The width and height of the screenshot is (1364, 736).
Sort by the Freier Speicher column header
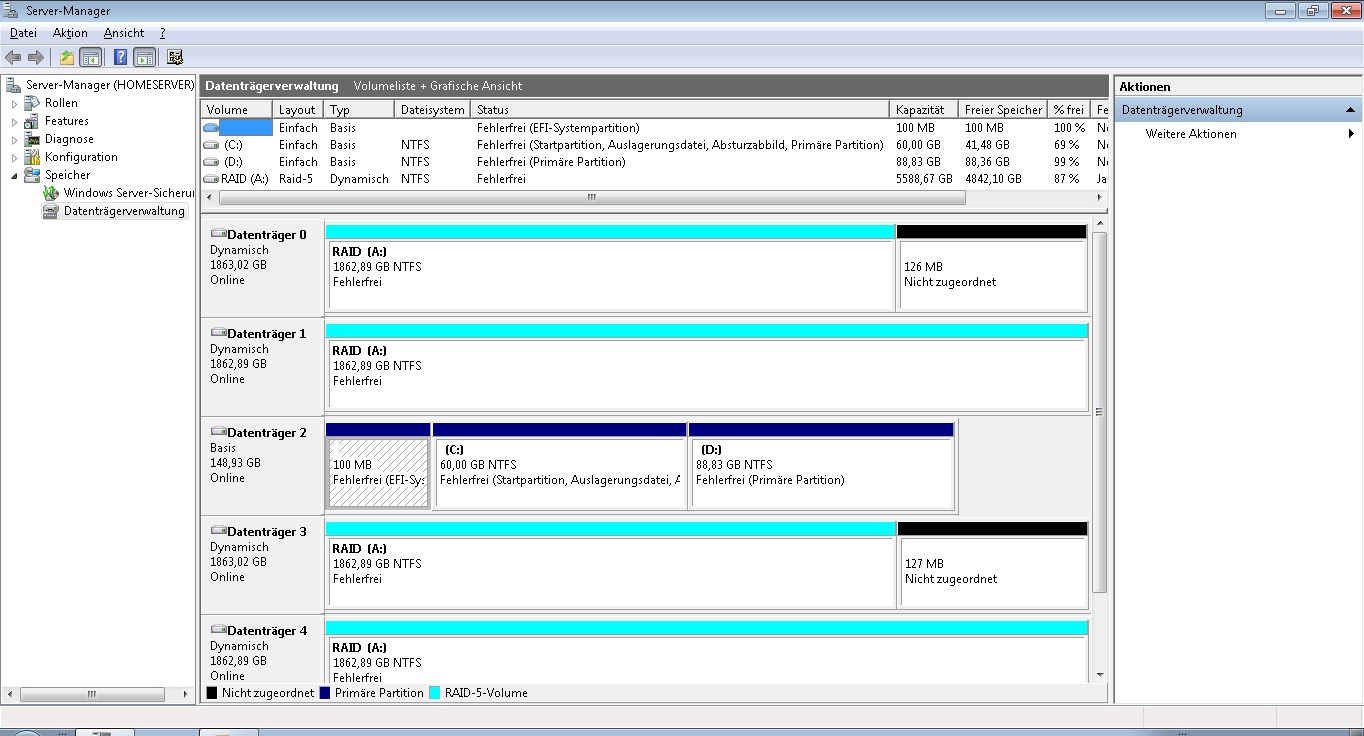(x=1003, y=110)
